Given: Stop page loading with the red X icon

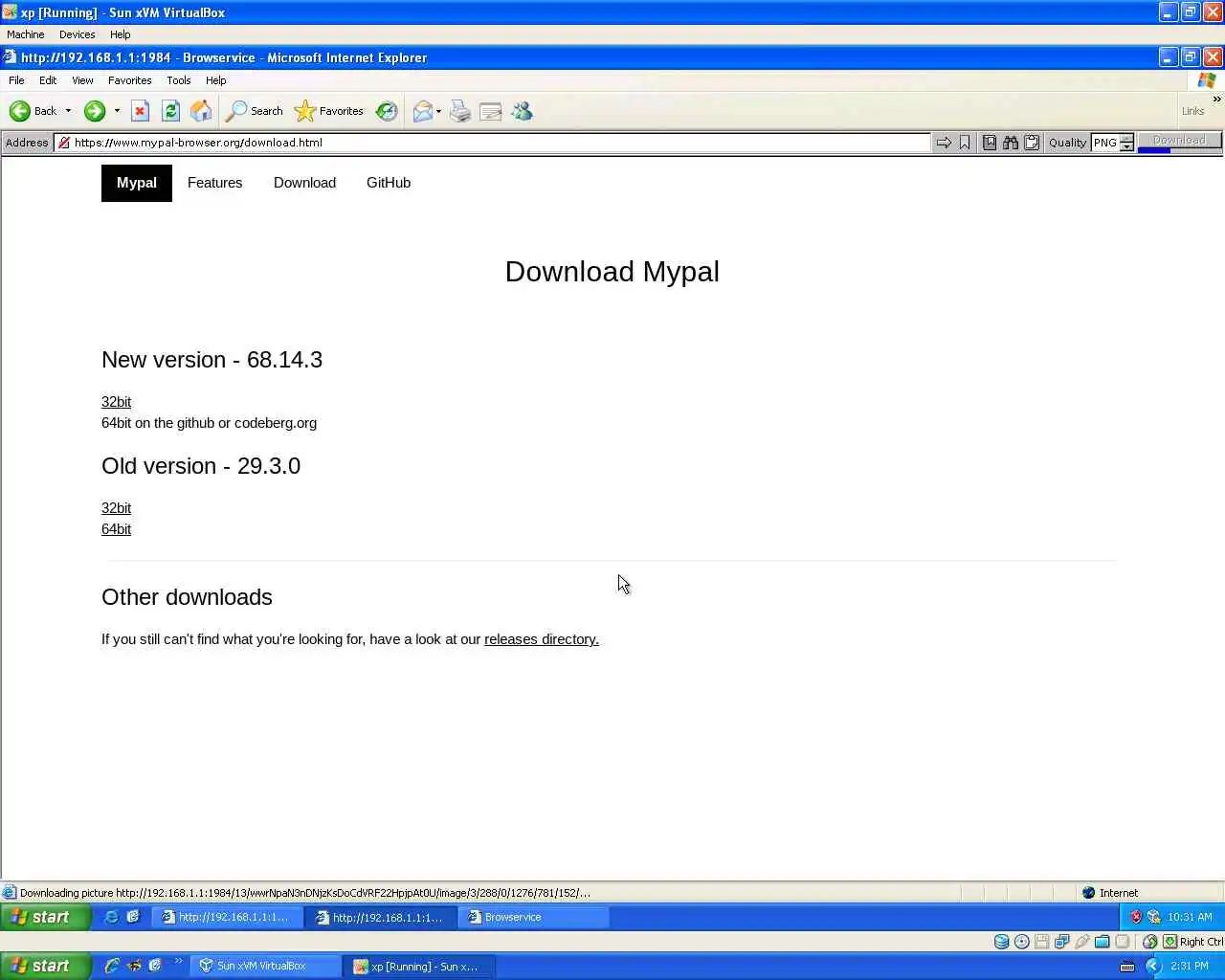Looking at the screenshot, I should pos(140,111).
